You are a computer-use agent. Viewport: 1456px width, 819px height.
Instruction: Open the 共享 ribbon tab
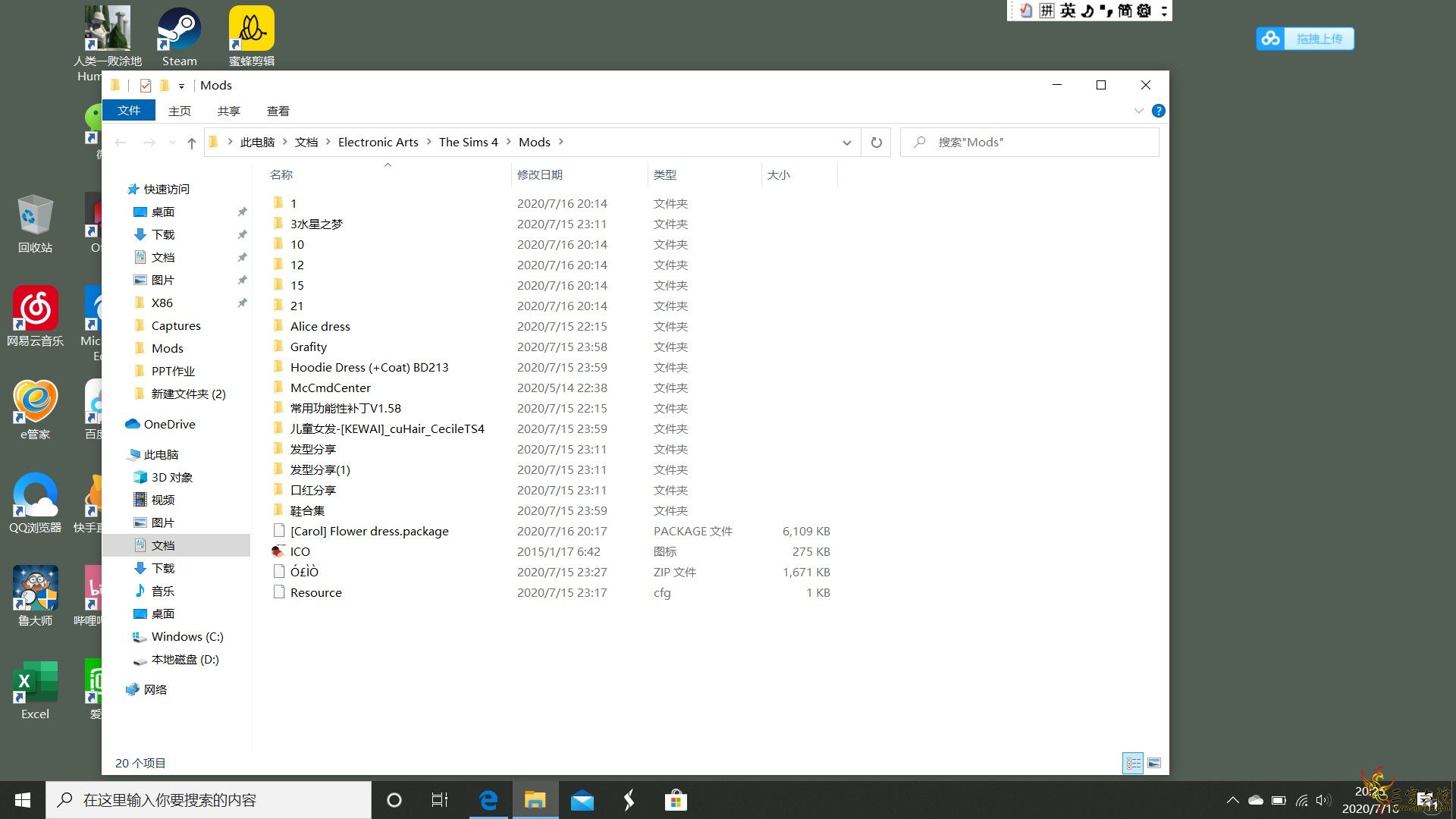228,111
